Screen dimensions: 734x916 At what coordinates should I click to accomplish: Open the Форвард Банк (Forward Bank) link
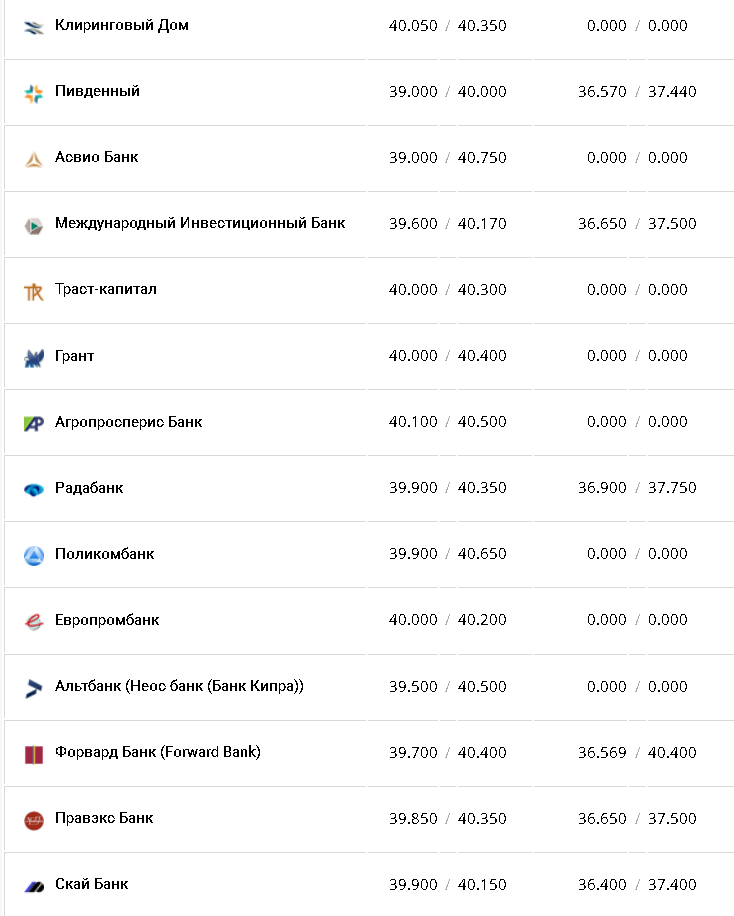tap(157, 752)
